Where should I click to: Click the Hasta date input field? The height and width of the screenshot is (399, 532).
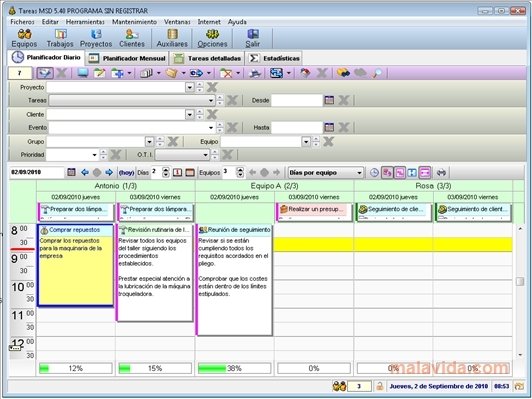[297, 128]
